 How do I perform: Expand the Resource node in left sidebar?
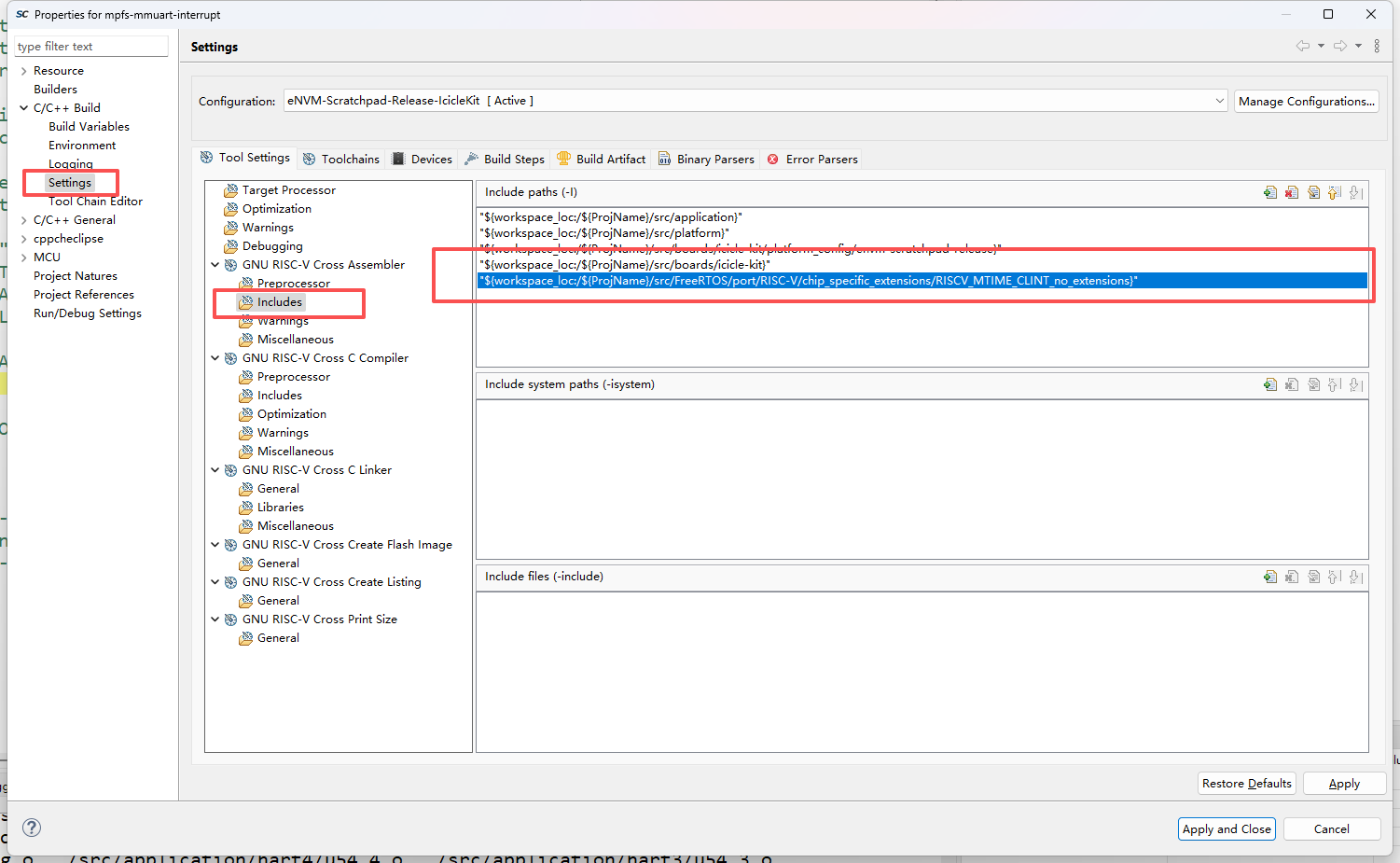24,71
